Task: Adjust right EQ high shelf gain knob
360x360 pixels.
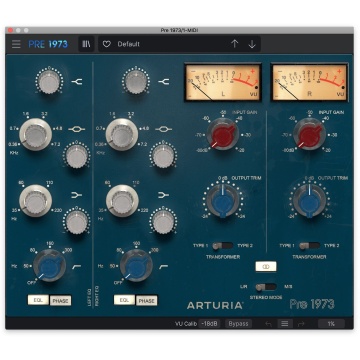Action: coord(136,81)
